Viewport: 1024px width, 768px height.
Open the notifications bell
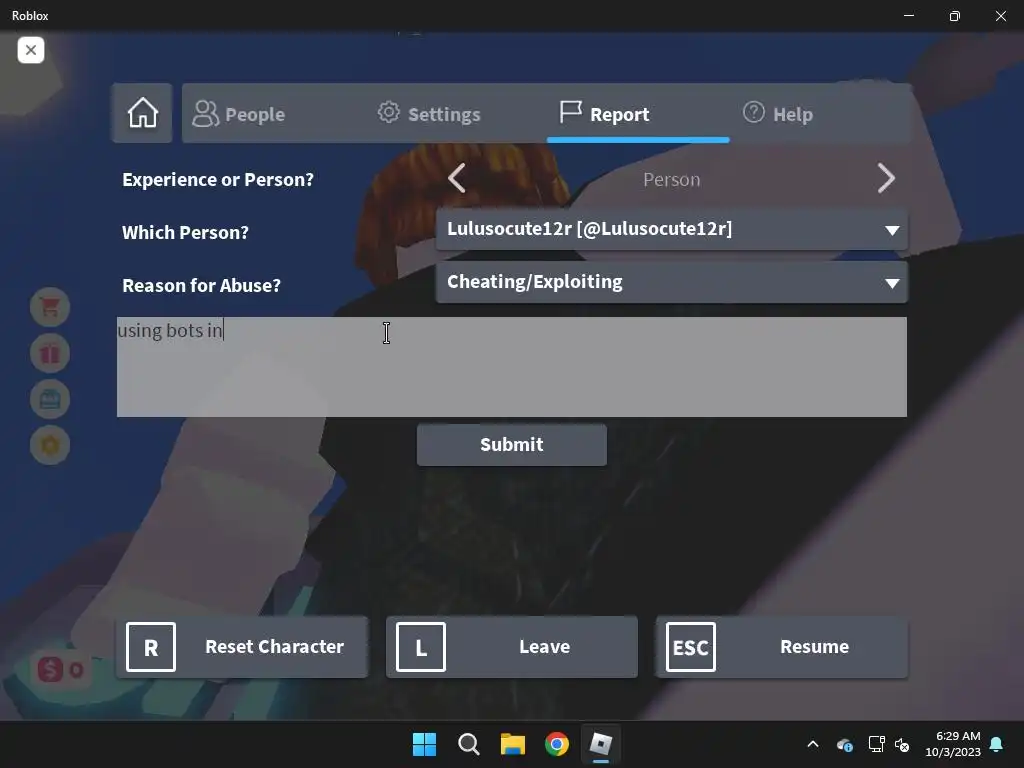pyautogui.click(x=997, y=744)
